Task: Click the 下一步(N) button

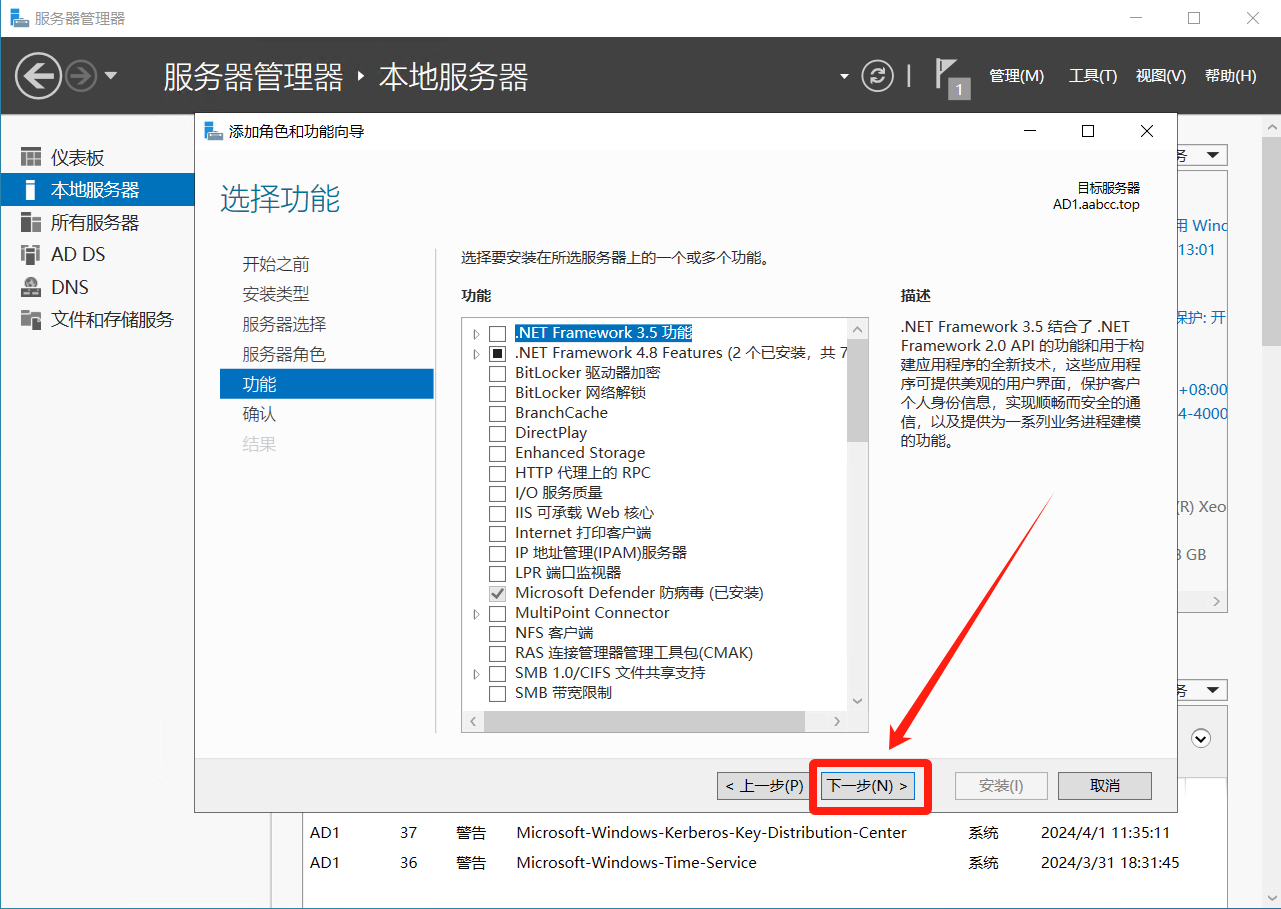Action: point(869,786)
